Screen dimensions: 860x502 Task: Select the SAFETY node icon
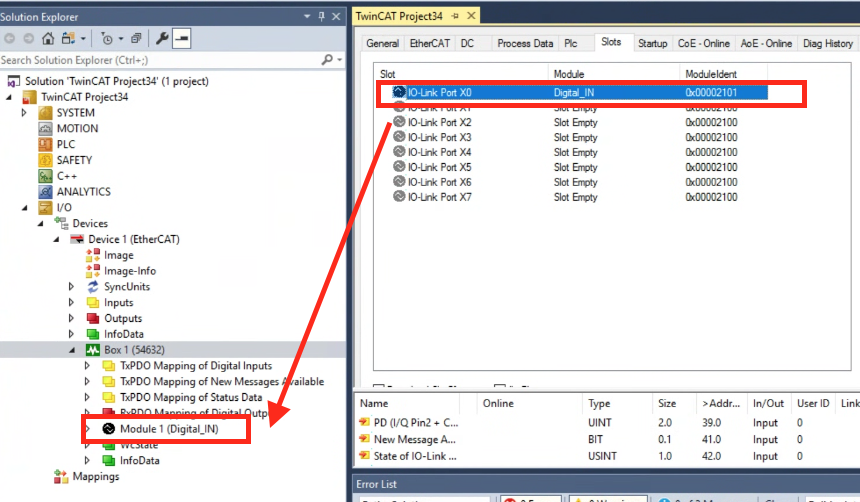(46, 160)
